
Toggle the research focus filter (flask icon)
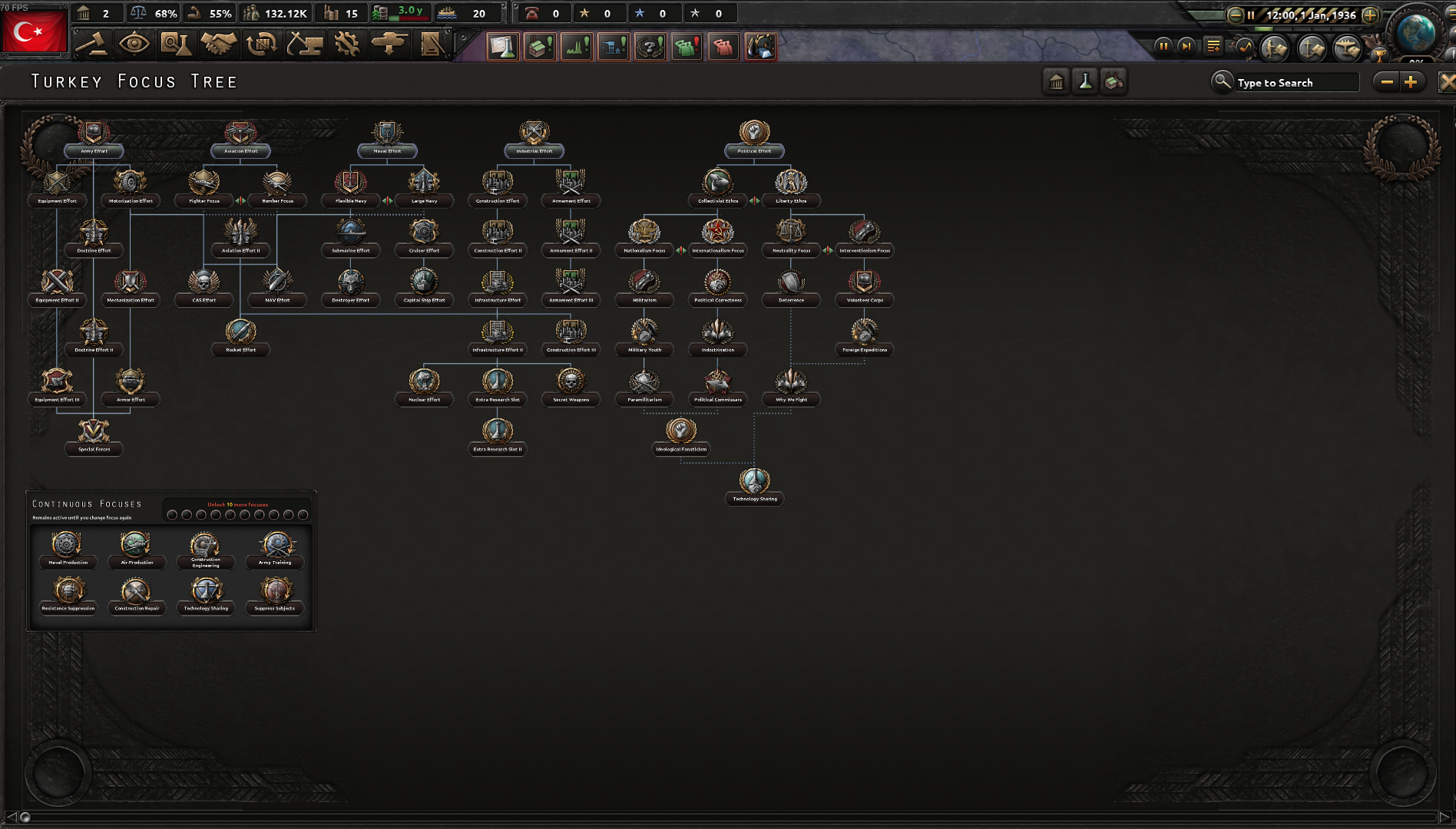pos(1085,81)
